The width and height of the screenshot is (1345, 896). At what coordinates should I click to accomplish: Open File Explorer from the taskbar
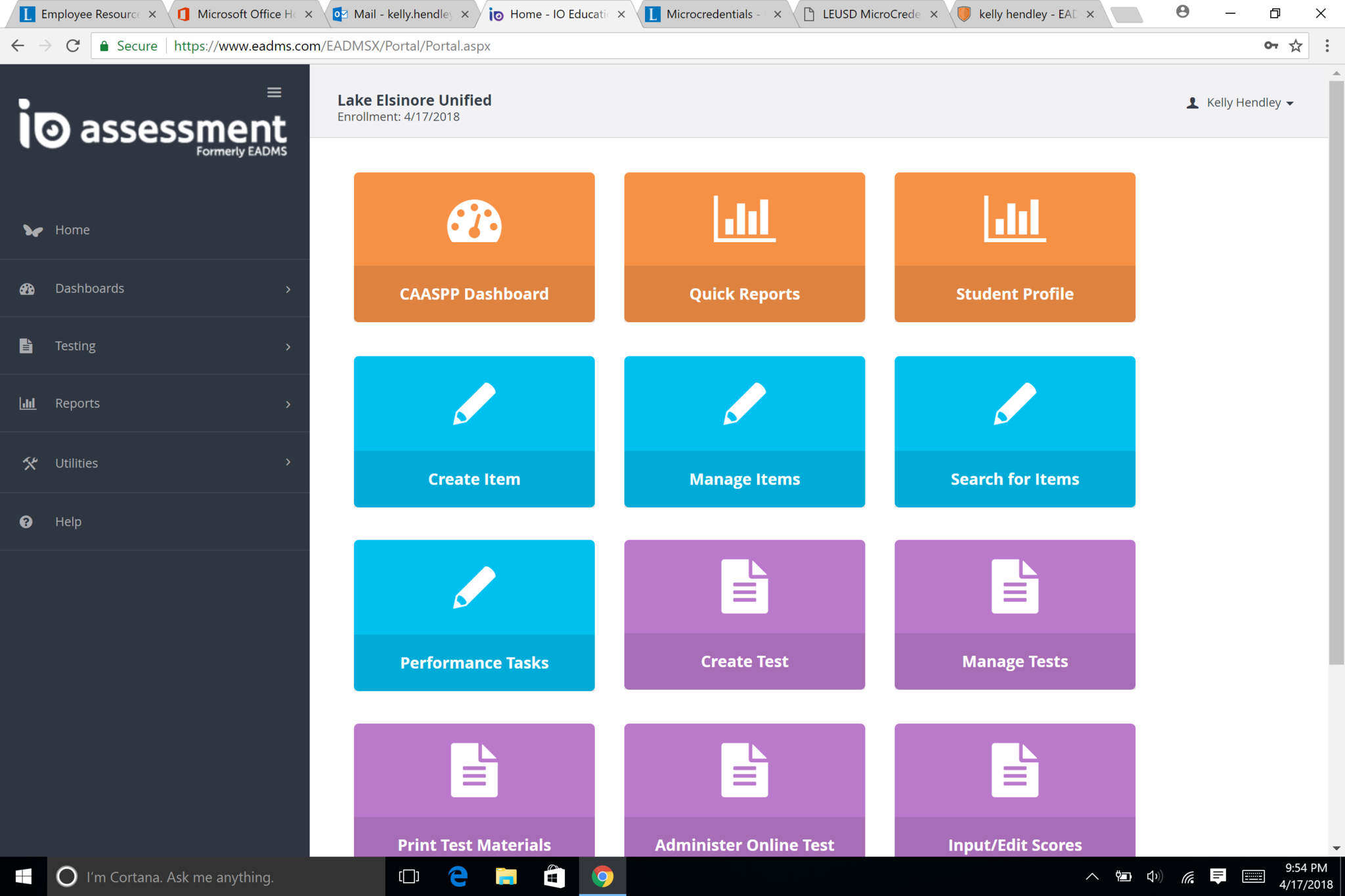(506, 876)
